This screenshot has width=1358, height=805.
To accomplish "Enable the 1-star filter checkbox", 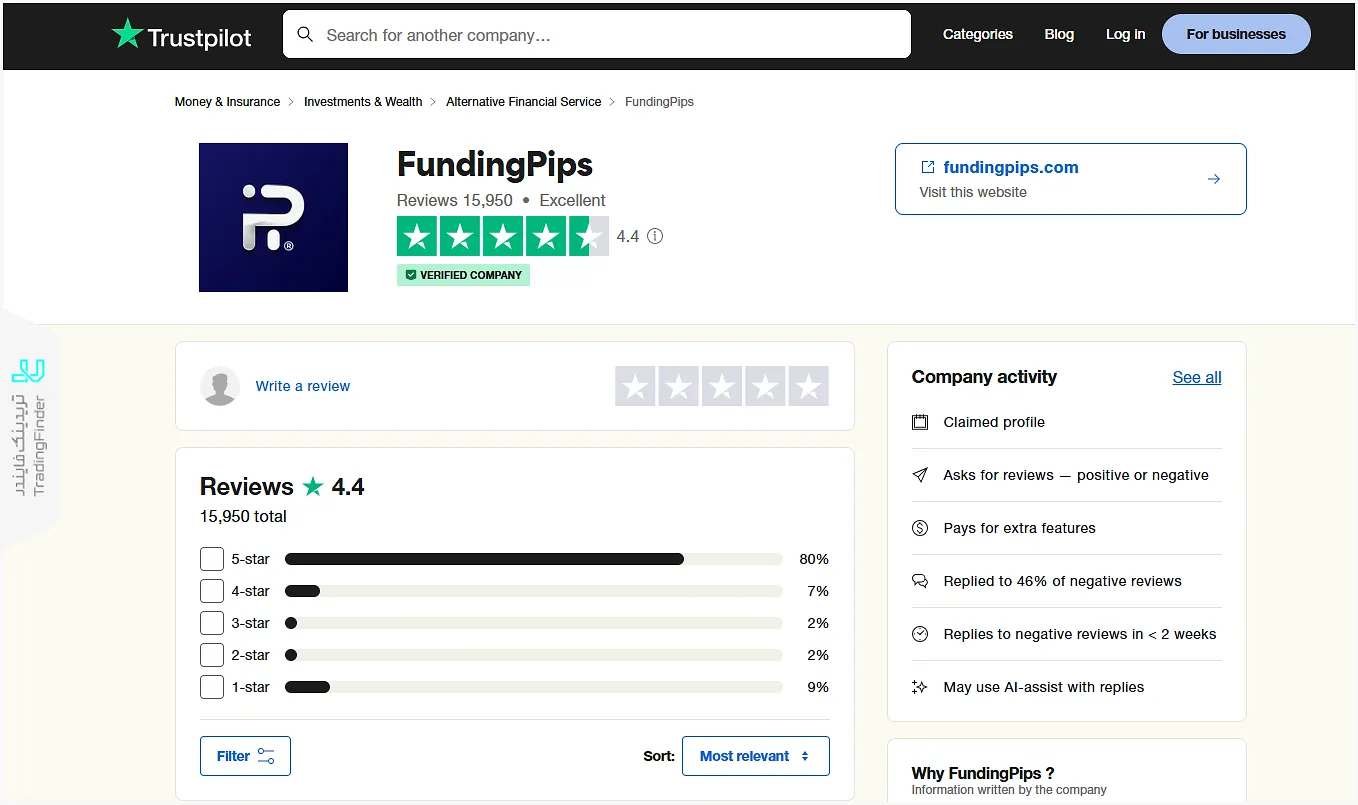I will 212,687.
